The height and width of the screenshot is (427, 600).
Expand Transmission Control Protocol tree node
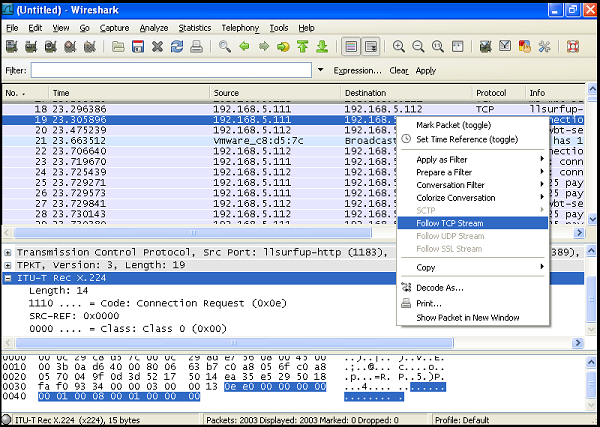8,253
